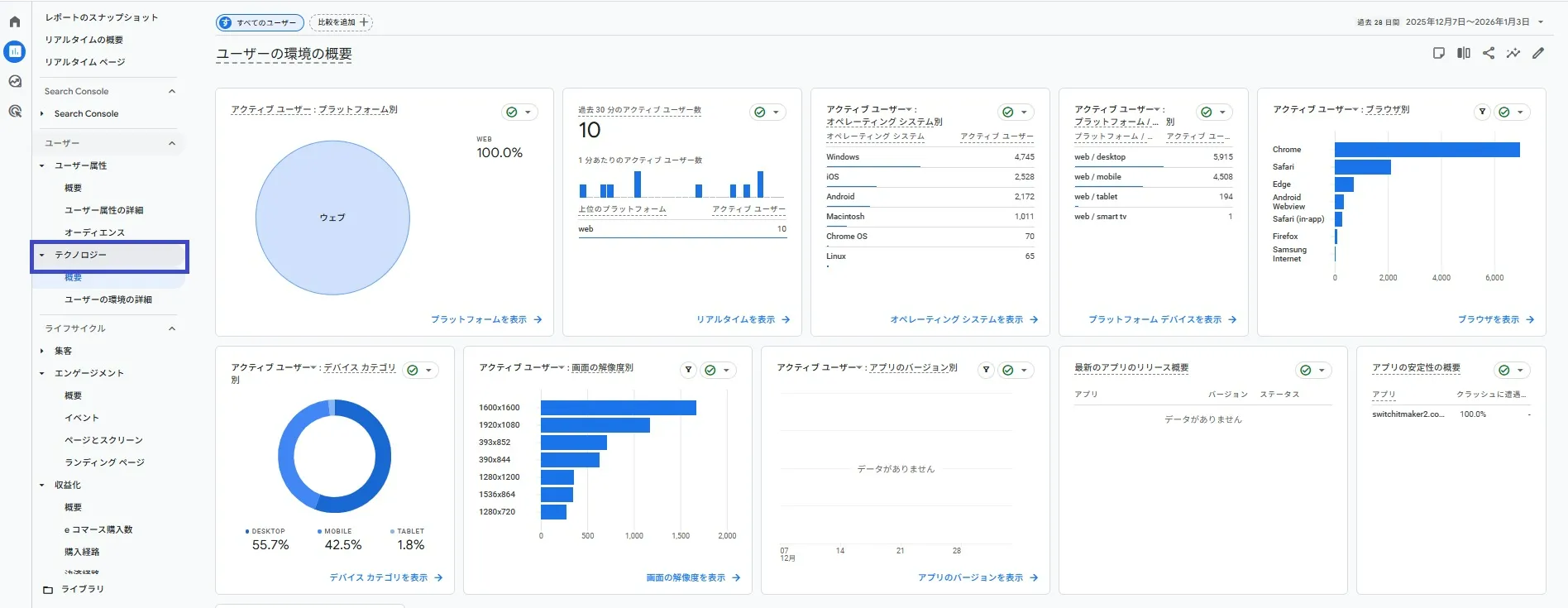The width and height of the screenshot is (1568, 608).
Task: Collapse the テクノロジー tree item
Action: (x=42, y=255)
